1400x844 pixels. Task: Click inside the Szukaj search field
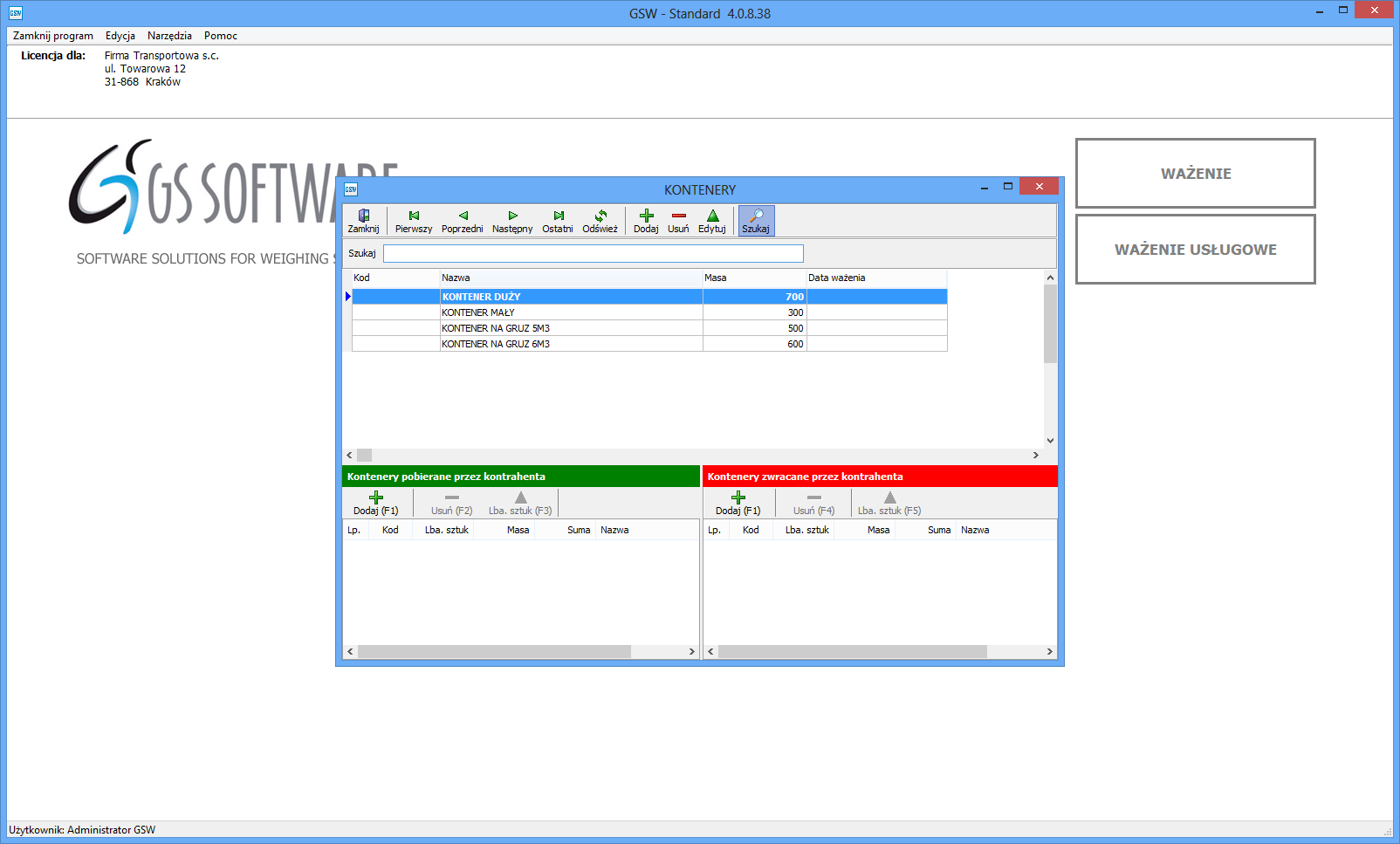(593, 253)
